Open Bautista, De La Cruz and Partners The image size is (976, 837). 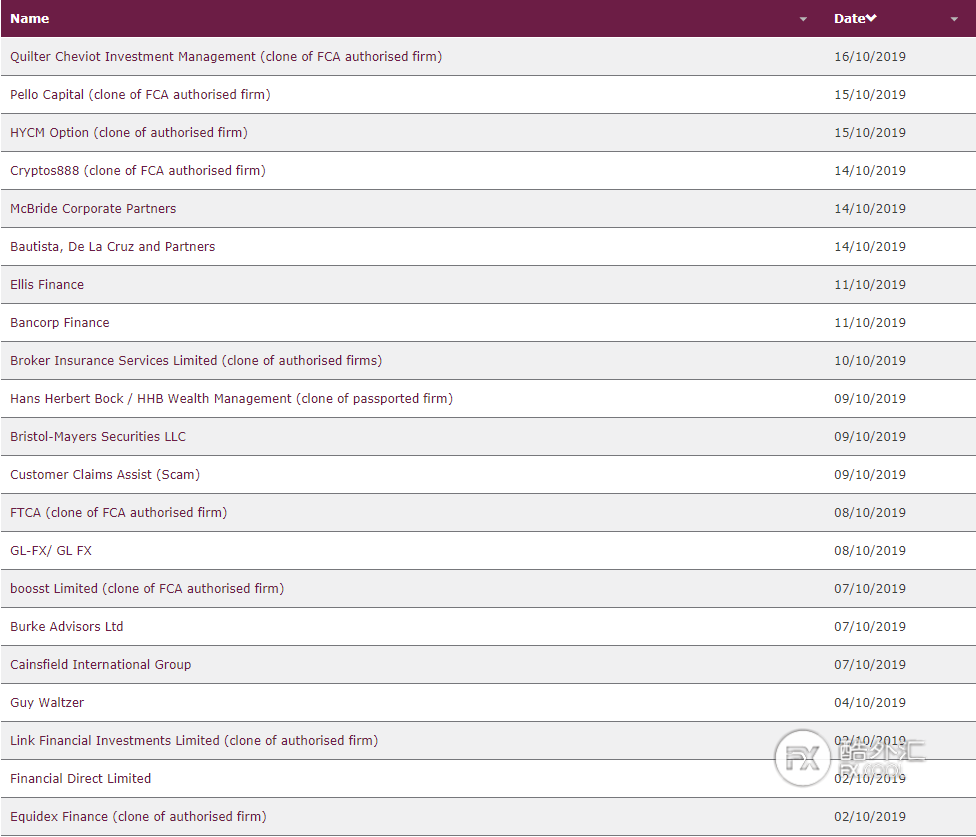(x=113, y=247)
